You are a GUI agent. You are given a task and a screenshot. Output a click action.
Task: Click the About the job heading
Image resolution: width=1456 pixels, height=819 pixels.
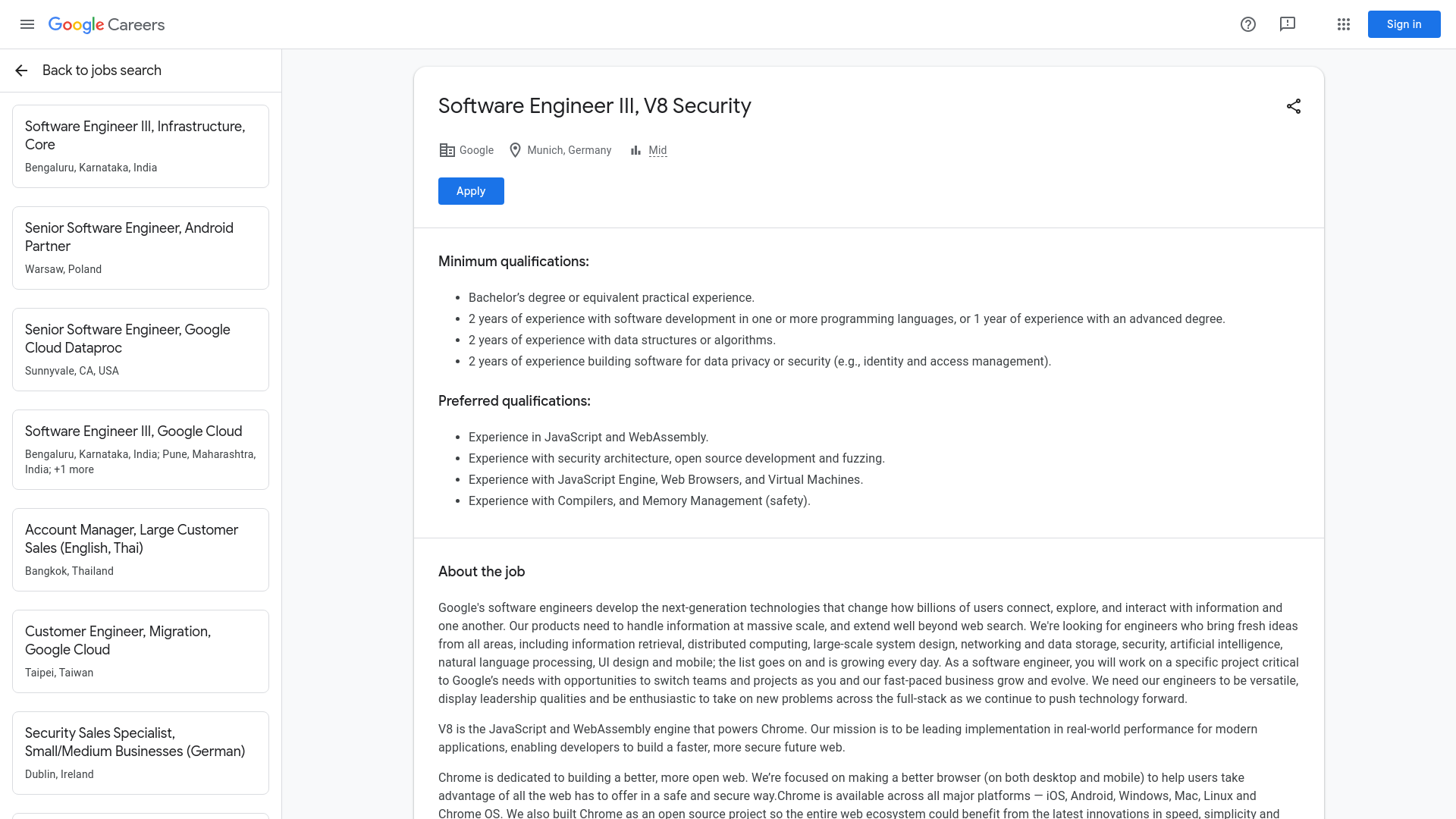pos(482,572)
